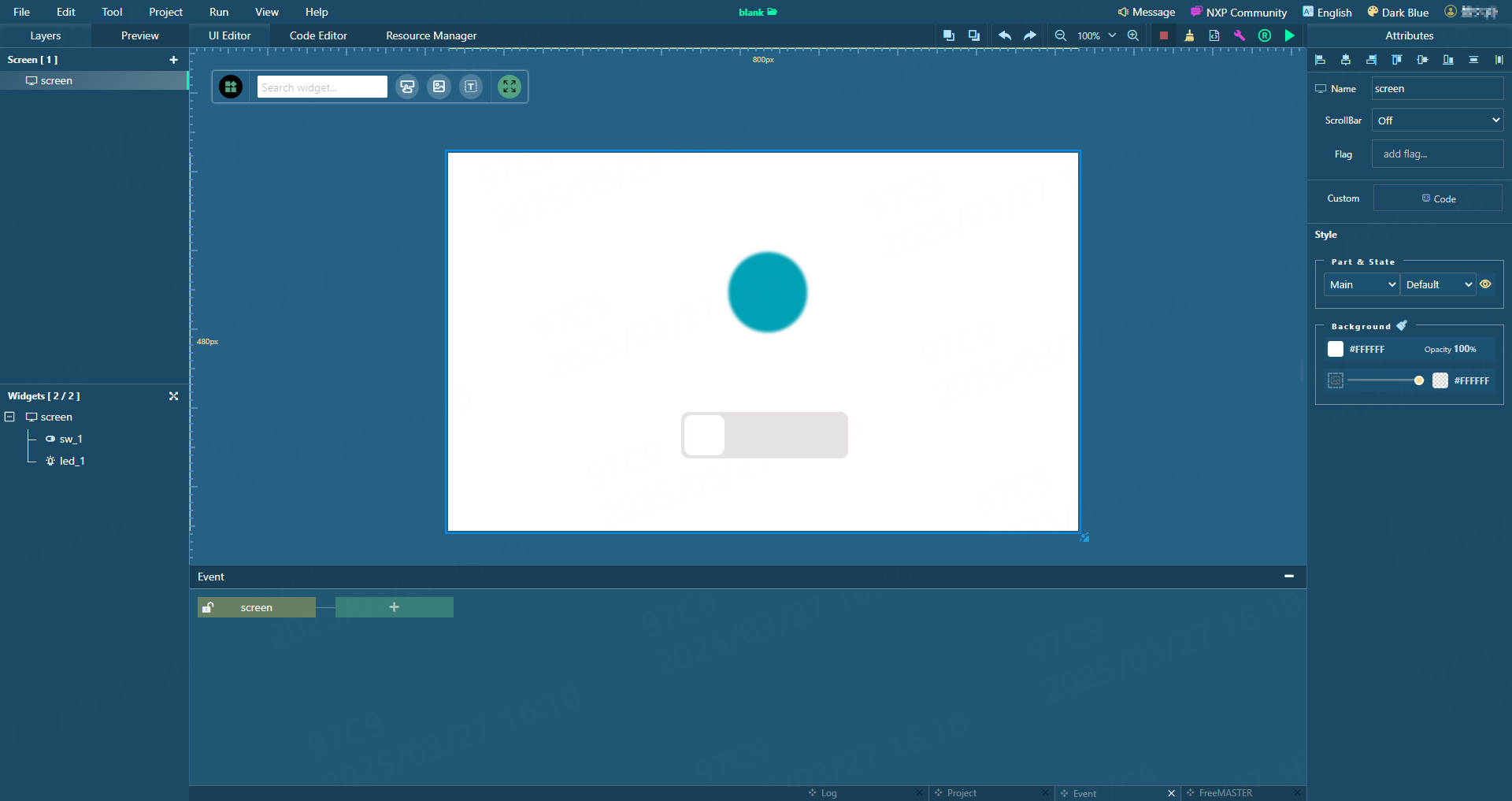Open the File menu
Screen dimensions: 1512x801
coord(21,12)
